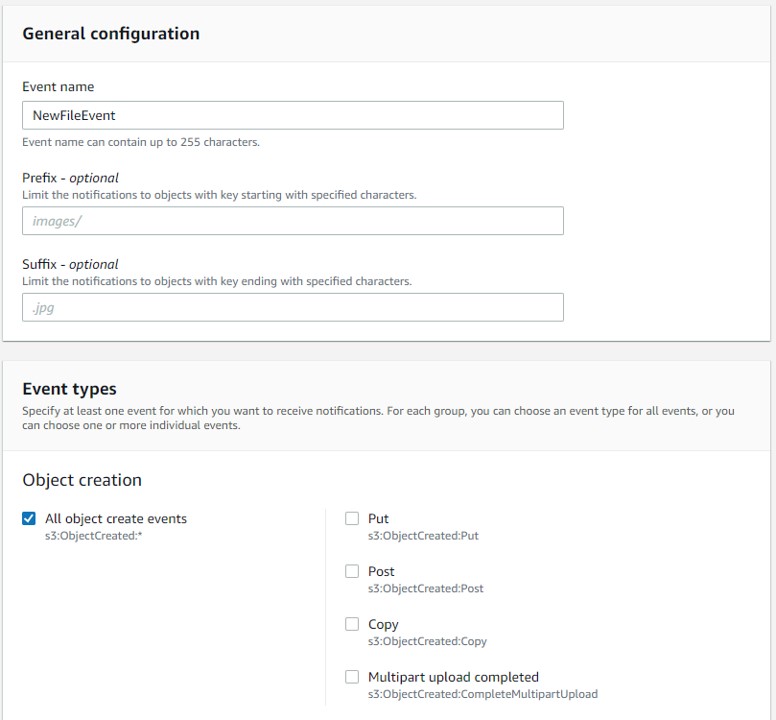Screen dimensions: 776x720
Task: Click the 'Event name' field label
Action: tap(58, 87)
